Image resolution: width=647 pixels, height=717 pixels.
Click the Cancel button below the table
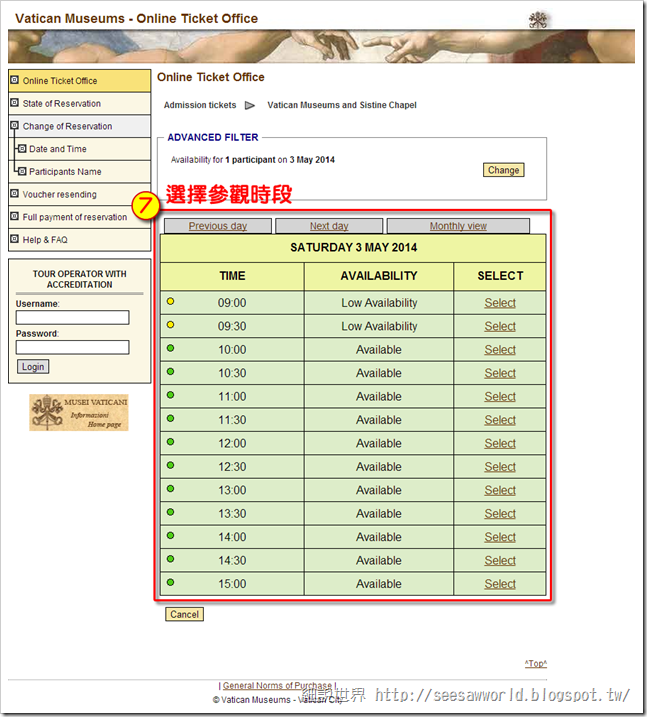(x=184, y=614)
